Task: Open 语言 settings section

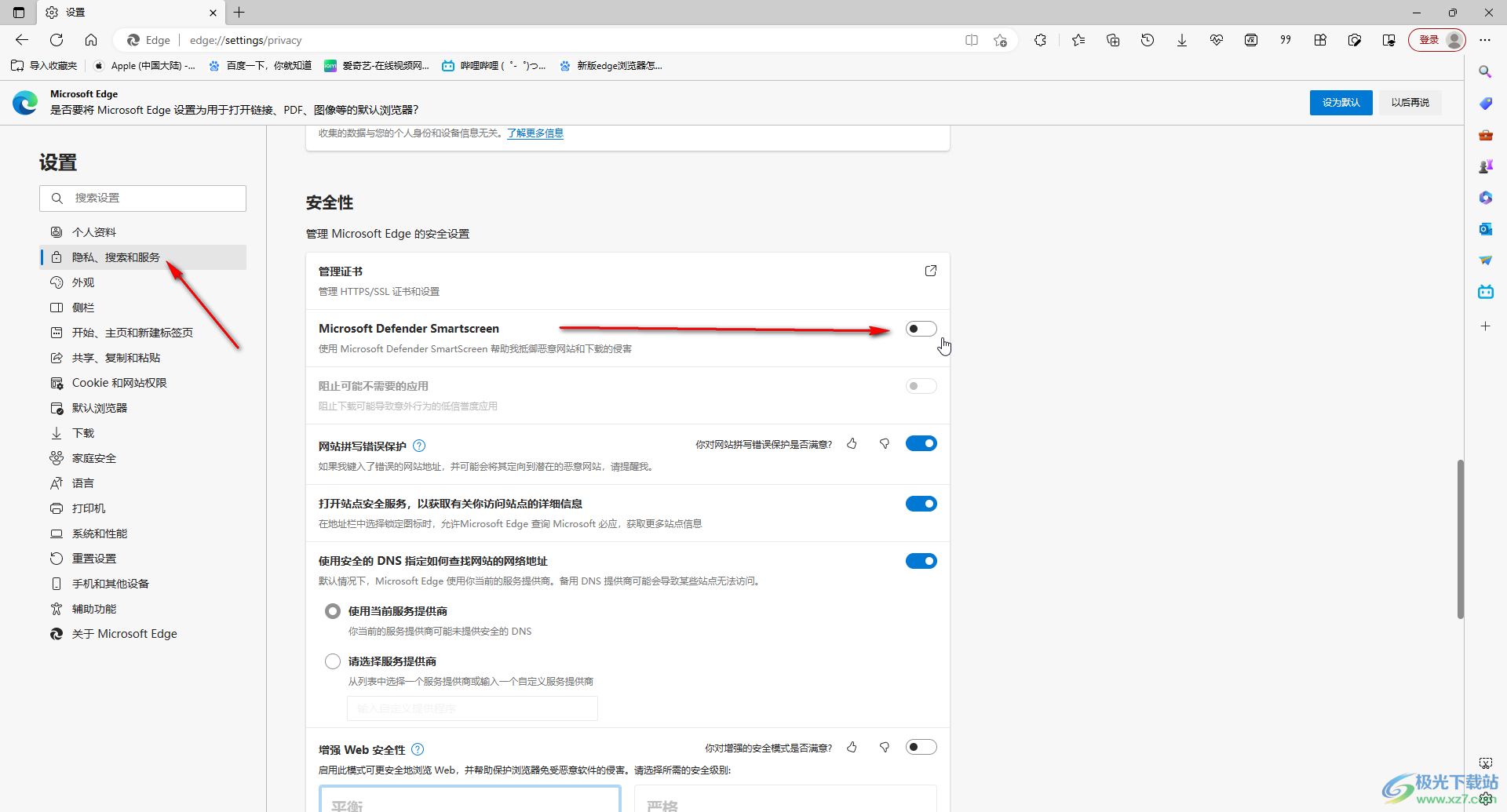Action: [x=143, y=483]
